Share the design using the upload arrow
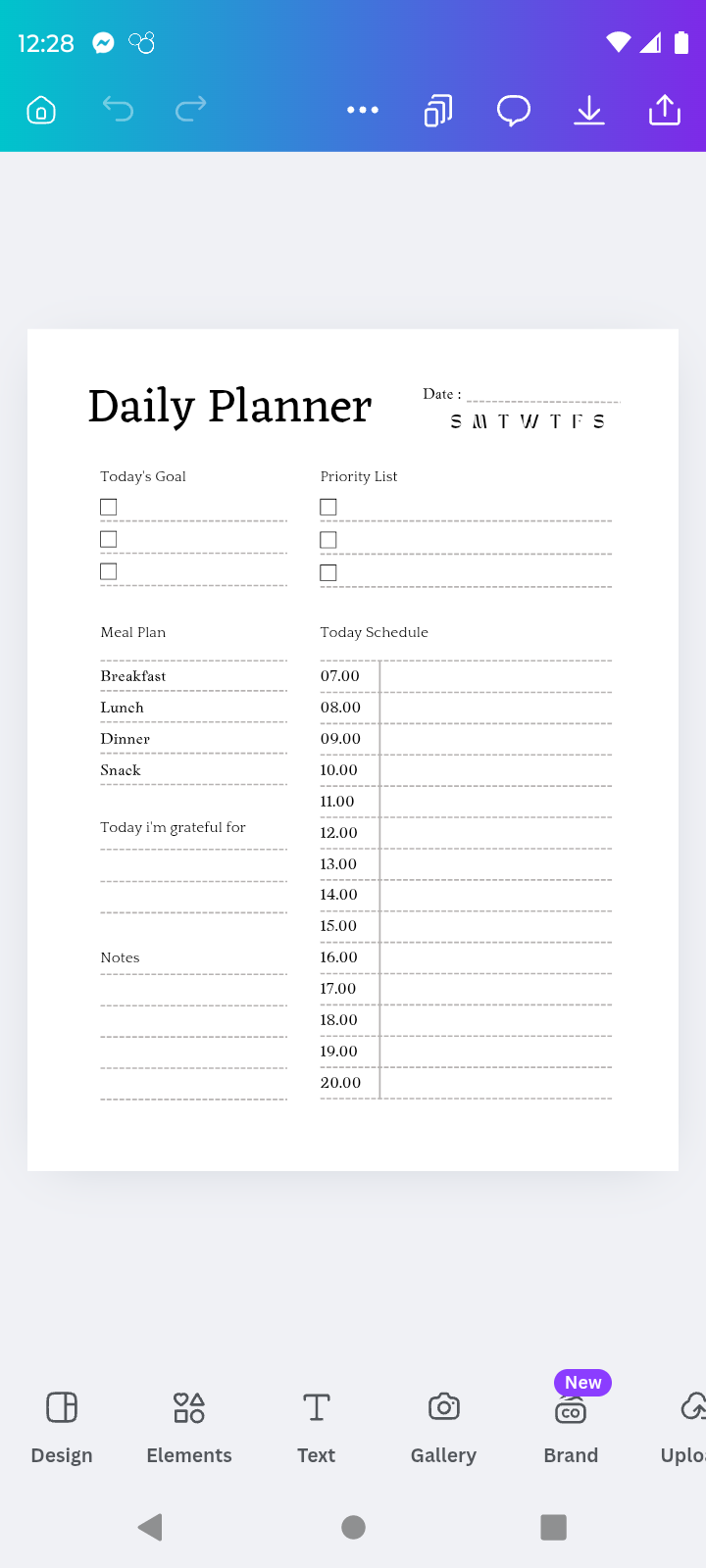 click(664, 110)
